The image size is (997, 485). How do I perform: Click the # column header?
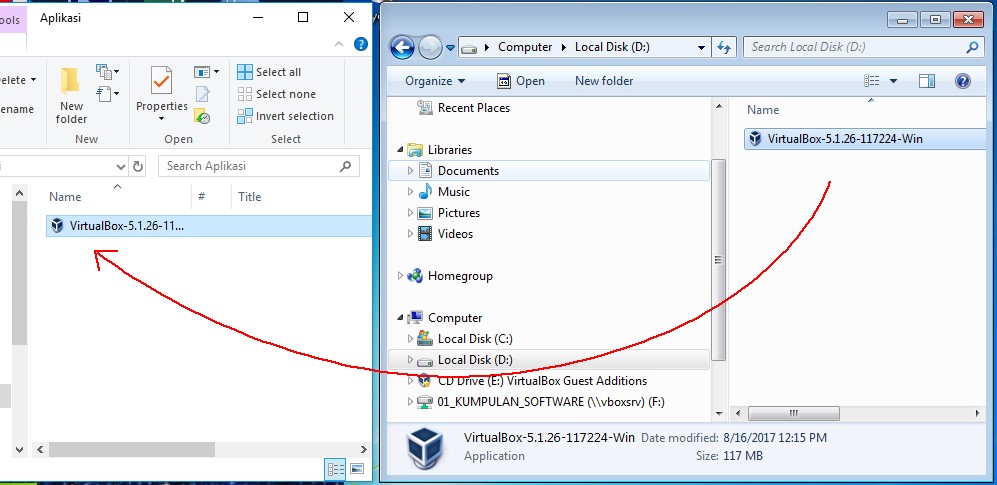click(202, 196)
